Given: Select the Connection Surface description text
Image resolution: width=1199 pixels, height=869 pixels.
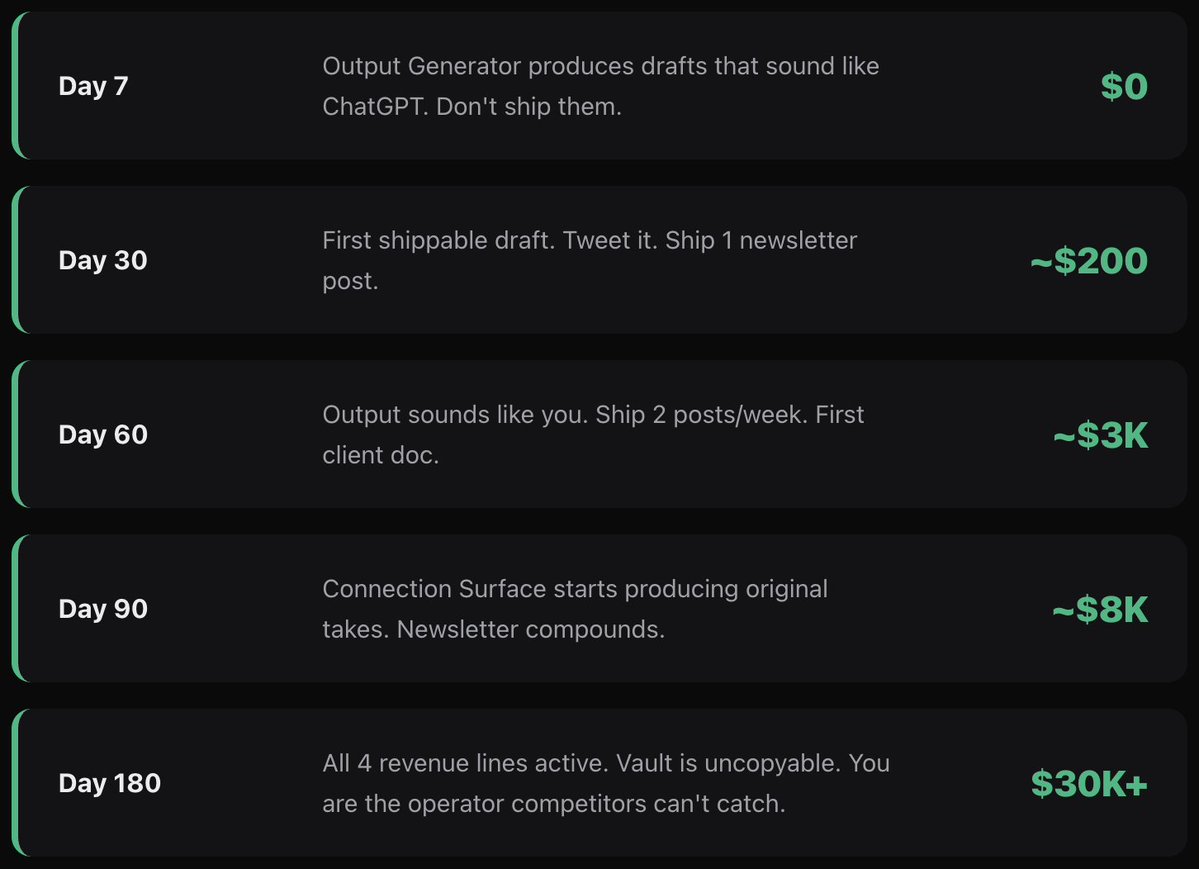Looking at the screenshot, I should (x=575, y=609).
